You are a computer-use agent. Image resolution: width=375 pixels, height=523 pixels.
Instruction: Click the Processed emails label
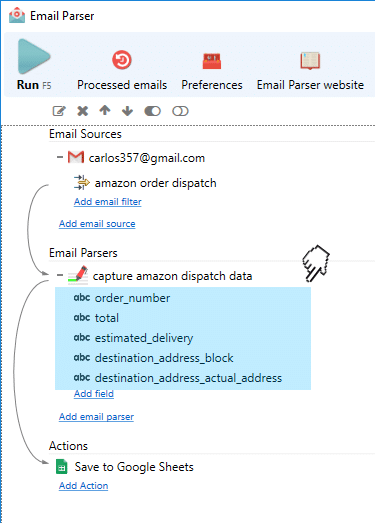click(x=122, y=85)
